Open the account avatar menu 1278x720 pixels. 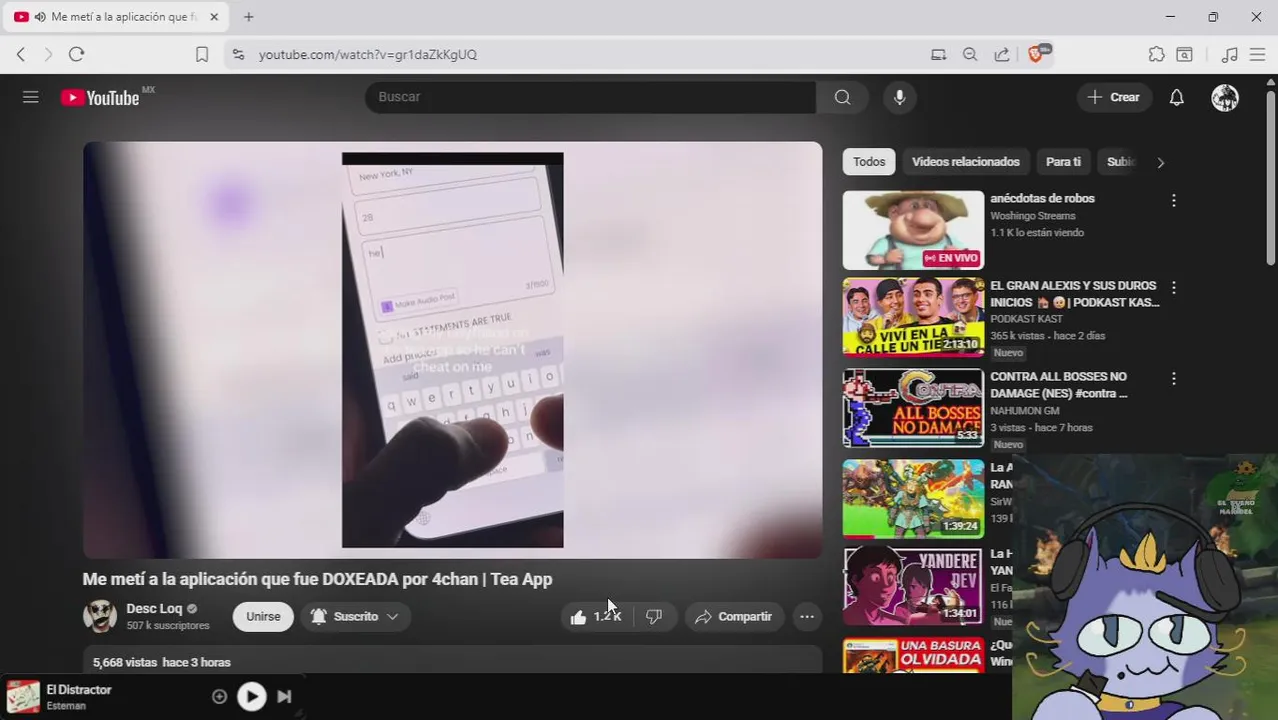coord(1225,97)
